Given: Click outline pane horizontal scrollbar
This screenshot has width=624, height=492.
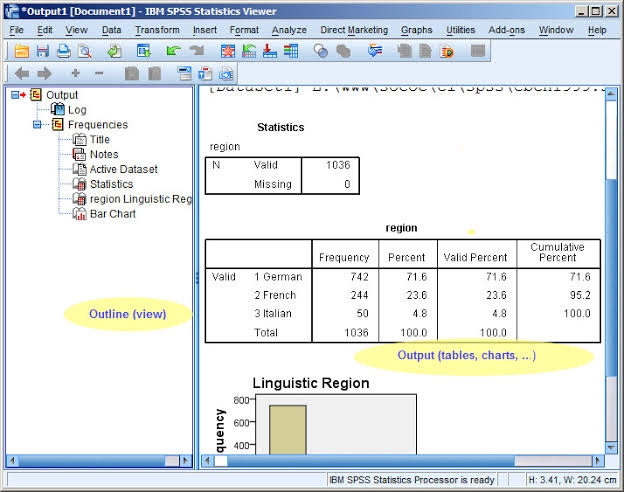Looking at the screenshot, I should [x=99, y=461].
